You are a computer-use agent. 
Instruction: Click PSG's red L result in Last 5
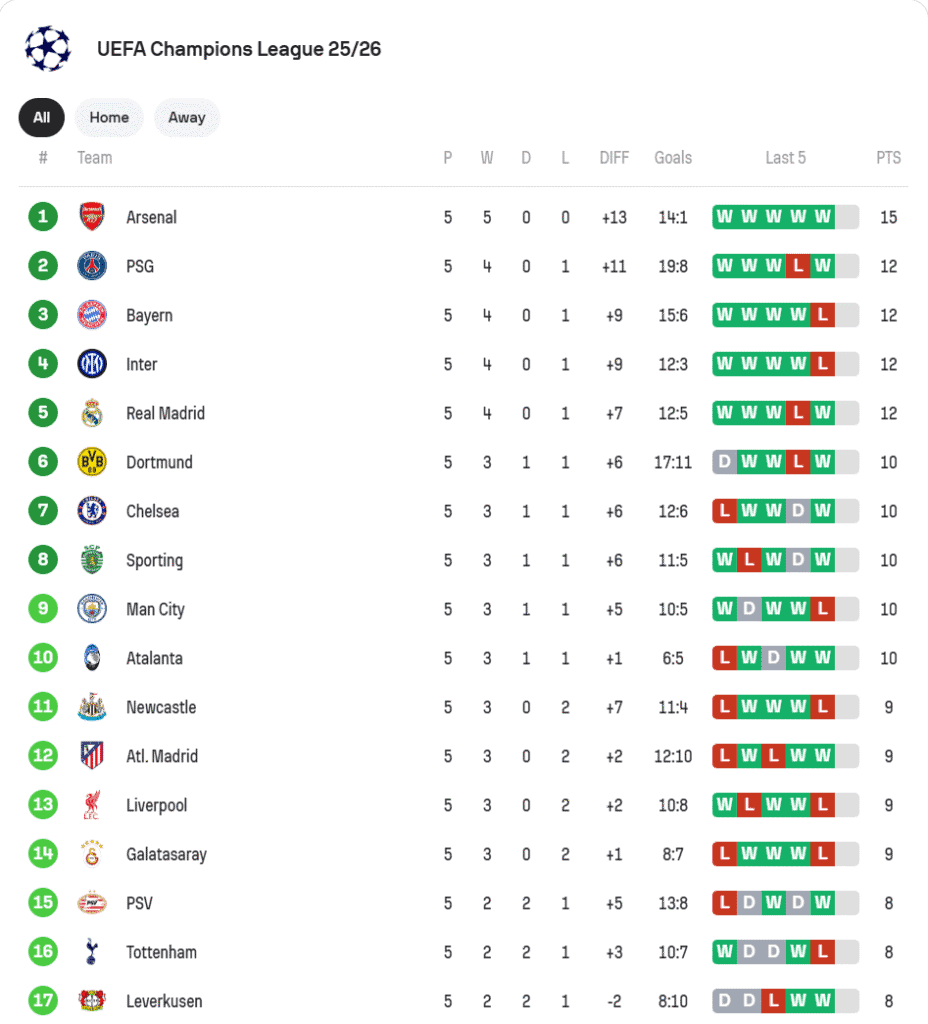point(797,266)
